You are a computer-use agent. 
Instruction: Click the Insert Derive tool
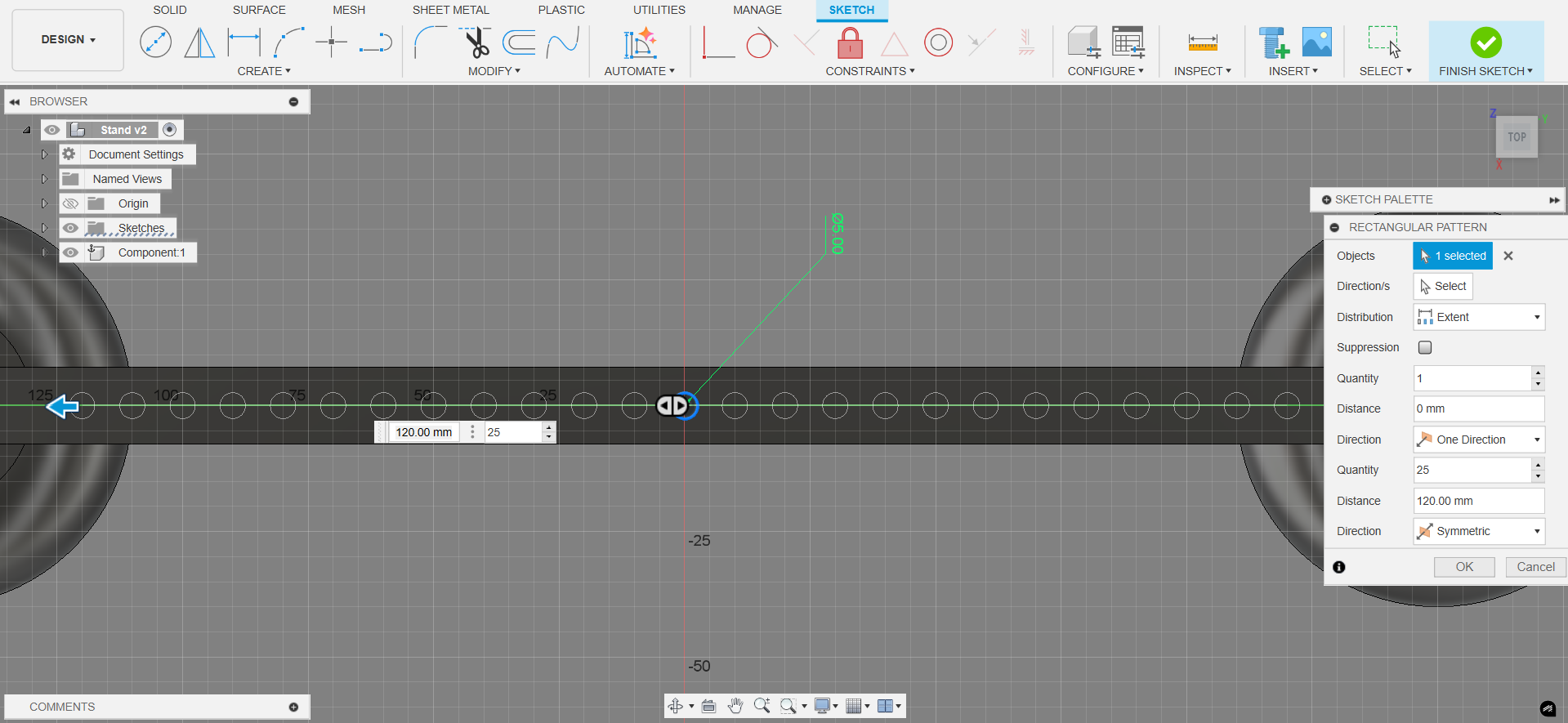1273,42
